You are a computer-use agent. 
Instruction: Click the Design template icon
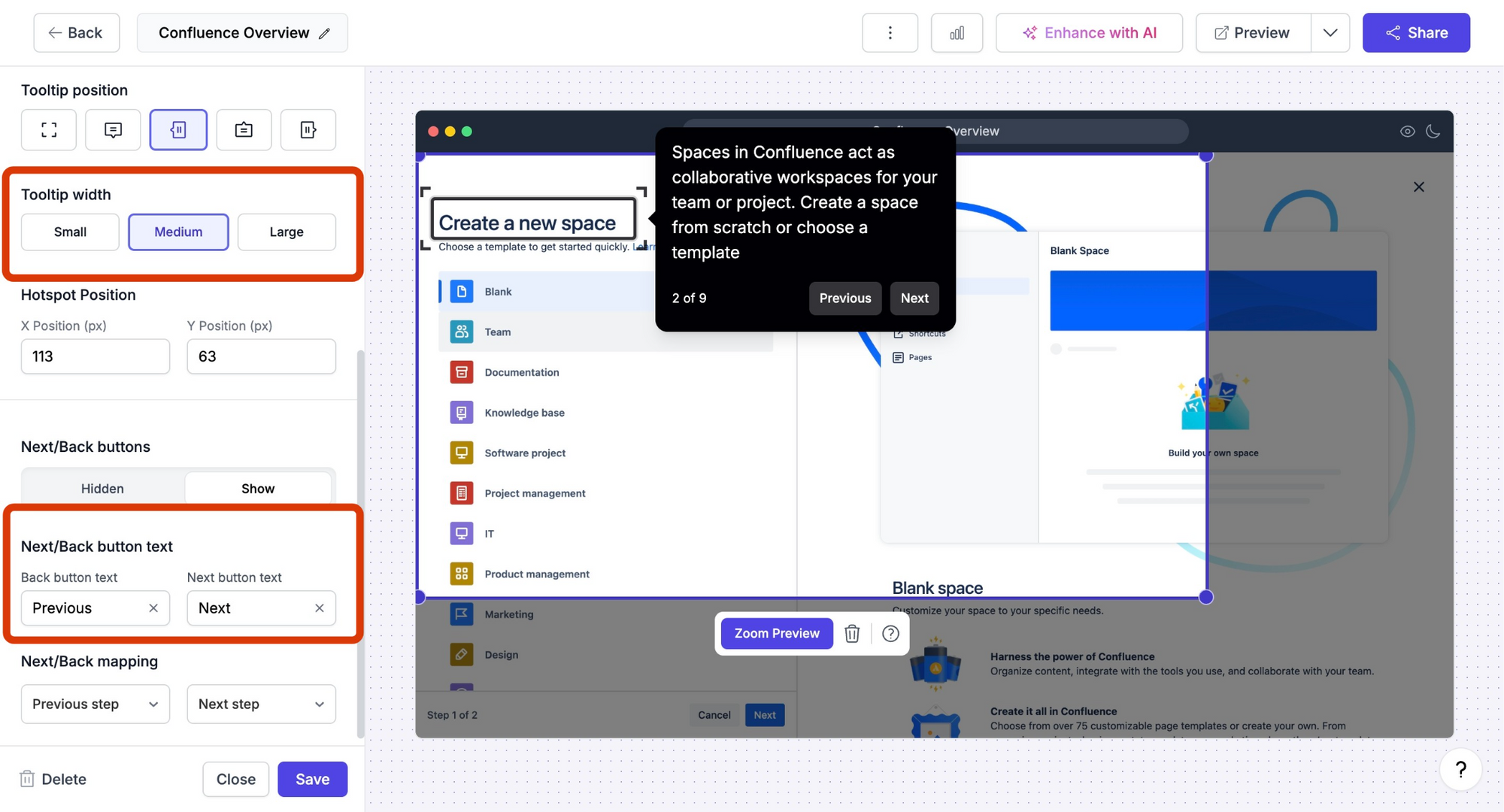click(x=462, y=655)
